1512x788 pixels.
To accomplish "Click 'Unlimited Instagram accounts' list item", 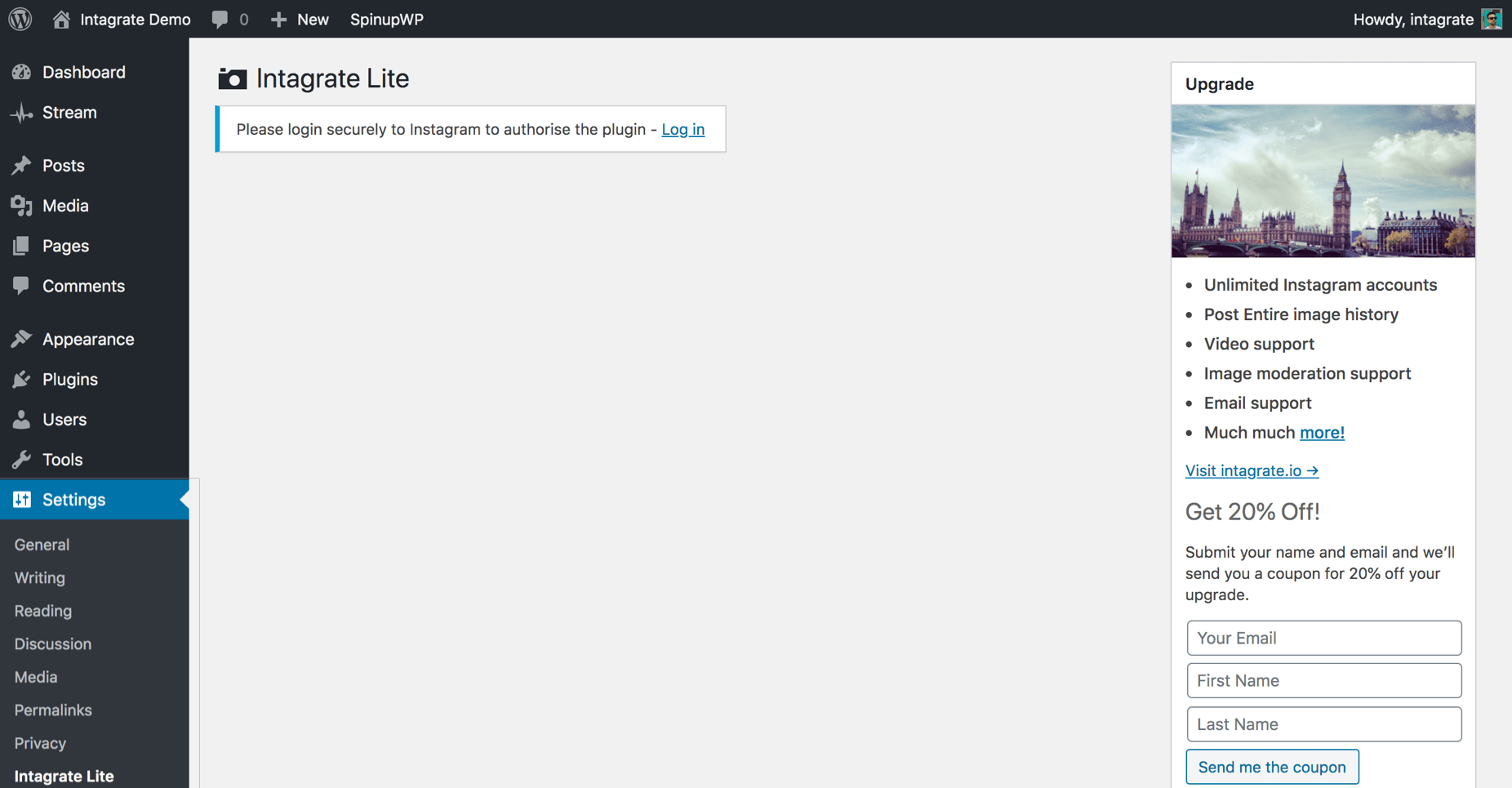I will click(x=1320, y=285).
